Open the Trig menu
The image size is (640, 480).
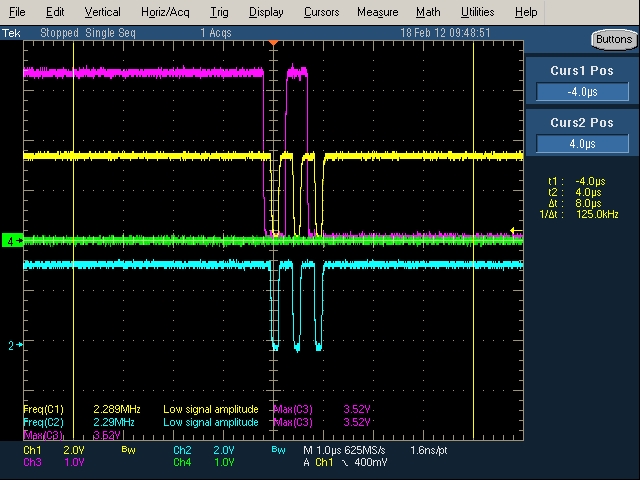click(219, 12)
